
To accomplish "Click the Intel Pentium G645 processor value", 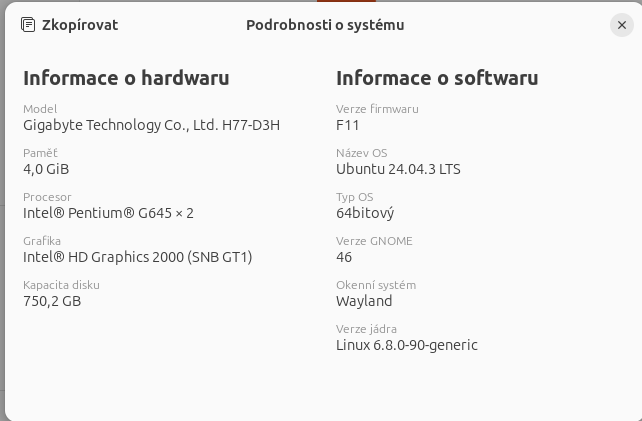I will (108, 213).
